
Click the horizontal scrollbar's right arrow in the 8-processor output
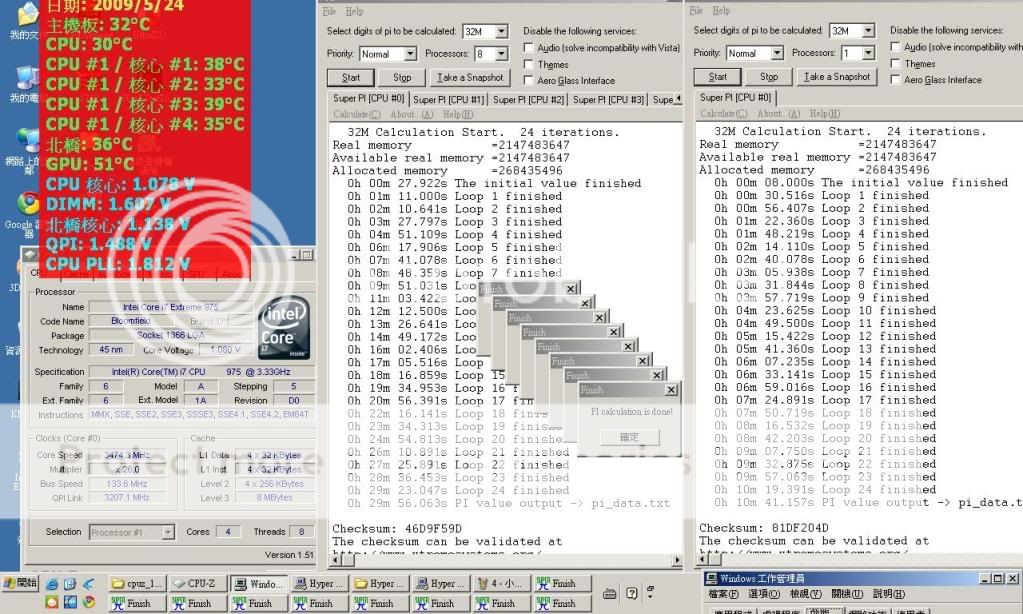(x=677, y=560)
